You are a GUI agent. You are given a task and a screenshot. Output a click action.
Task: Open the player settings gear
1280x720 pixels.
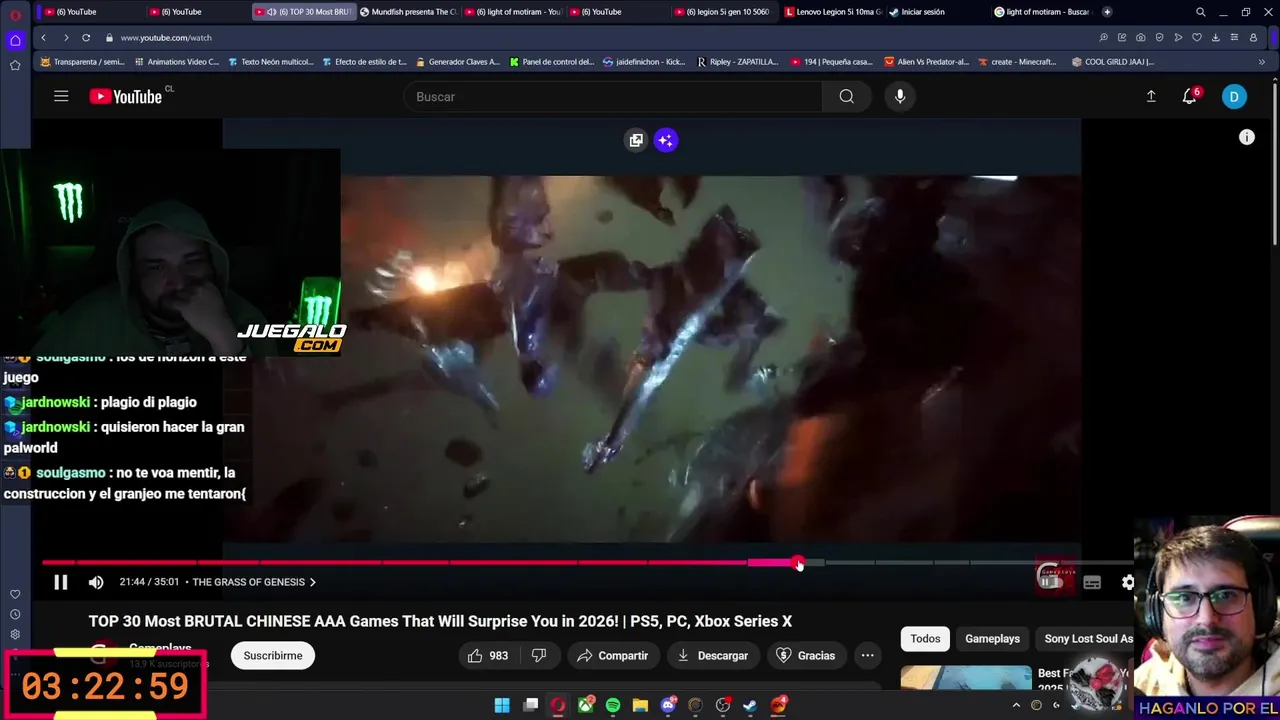(1128, 582)
